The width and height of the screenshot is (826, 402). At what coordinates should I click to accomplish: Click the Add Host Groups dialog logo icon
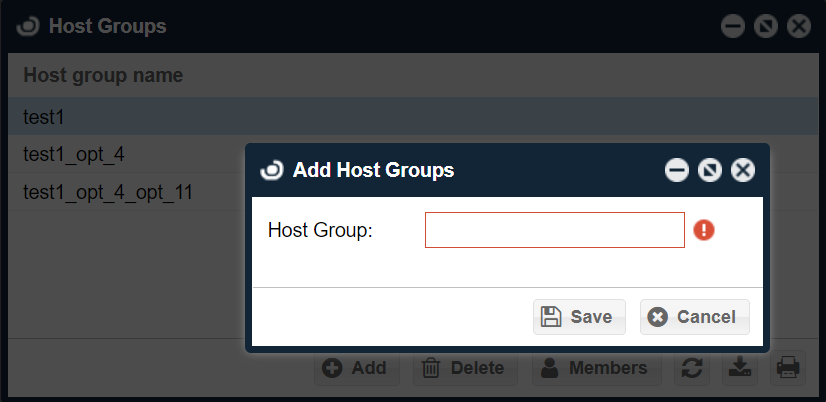[x=272, y=170]
